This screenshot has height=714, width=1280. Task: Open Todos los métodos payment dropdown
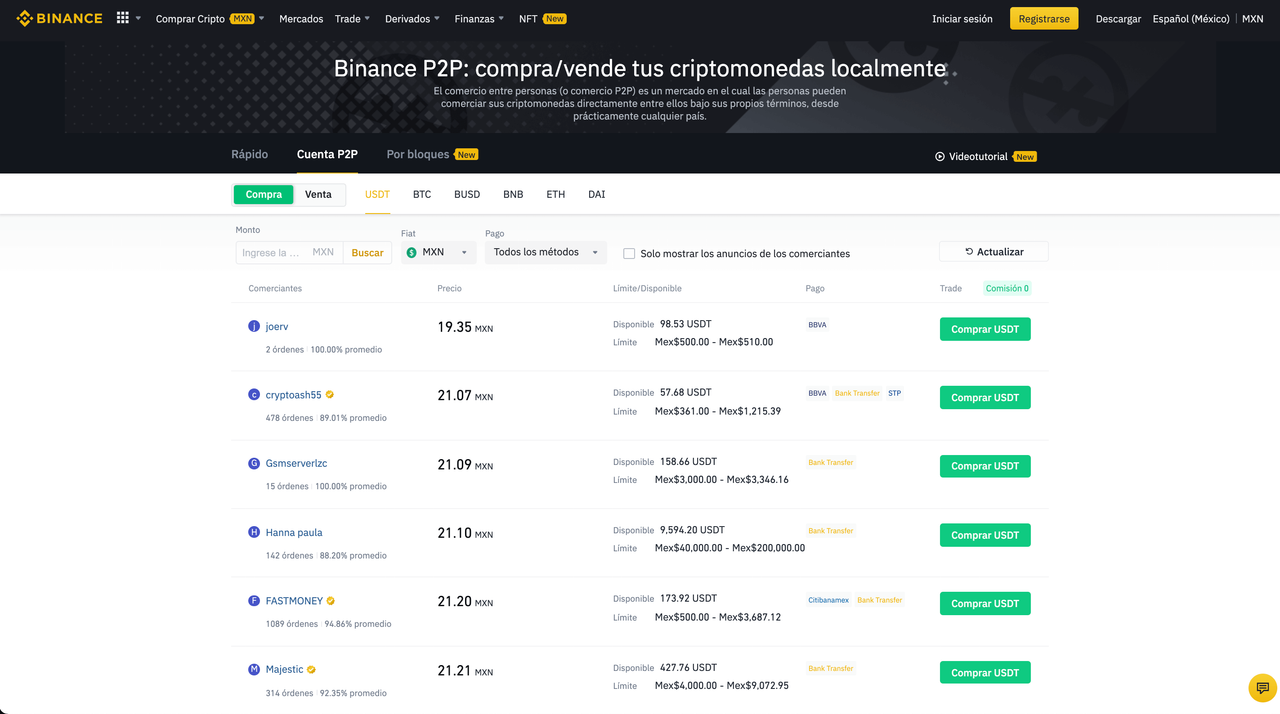click(x=546, y=252)
